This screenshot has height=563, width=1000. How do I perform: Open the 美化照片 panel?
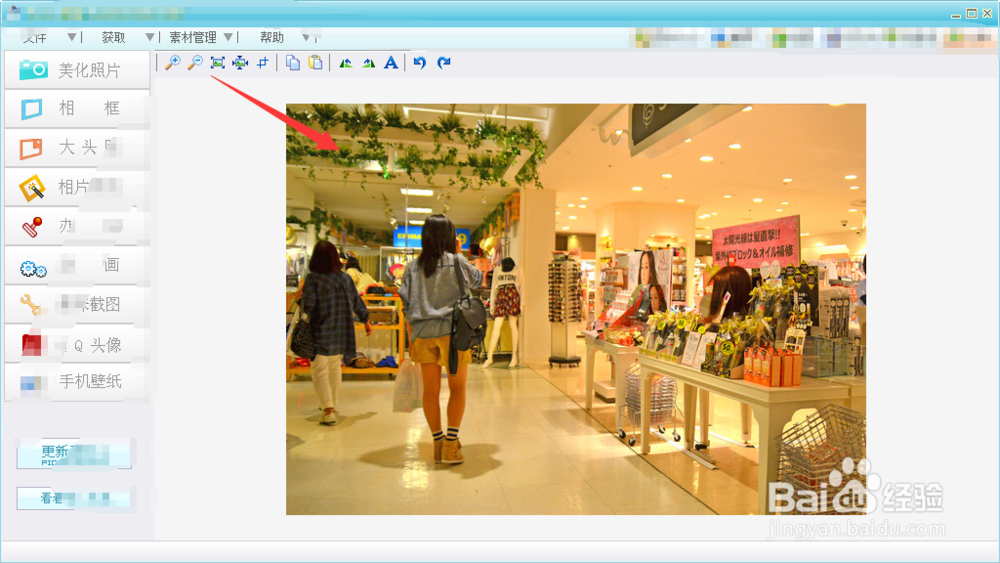point(76,70)
